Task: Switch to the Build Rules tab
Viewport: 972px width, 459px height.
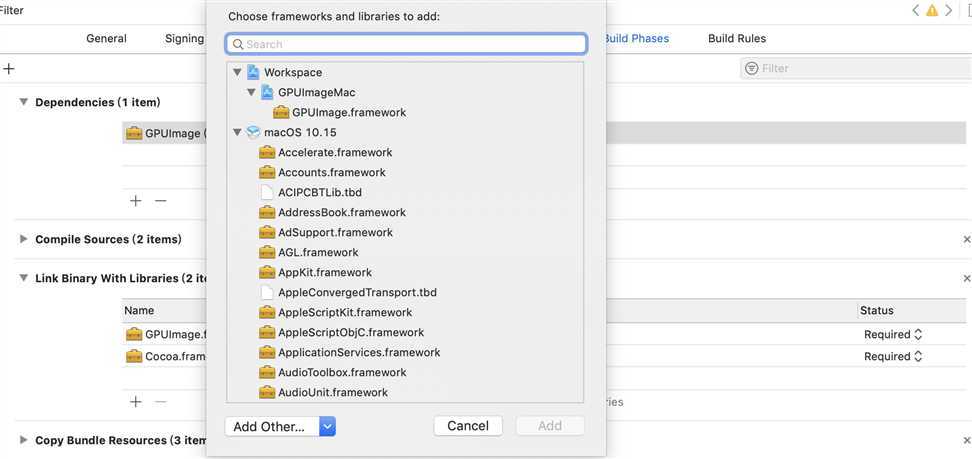Action: (x=737, y=38)
